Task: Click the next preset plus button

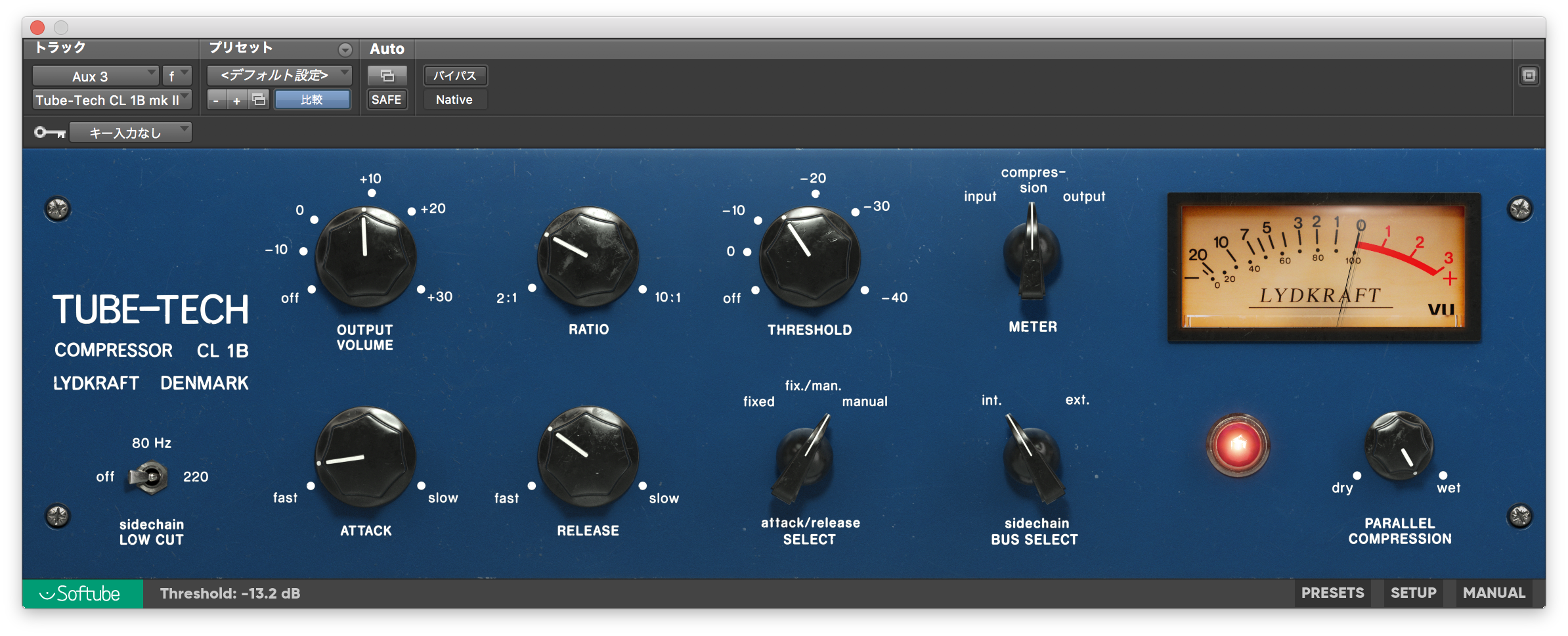Action: [x=238, y=101]
